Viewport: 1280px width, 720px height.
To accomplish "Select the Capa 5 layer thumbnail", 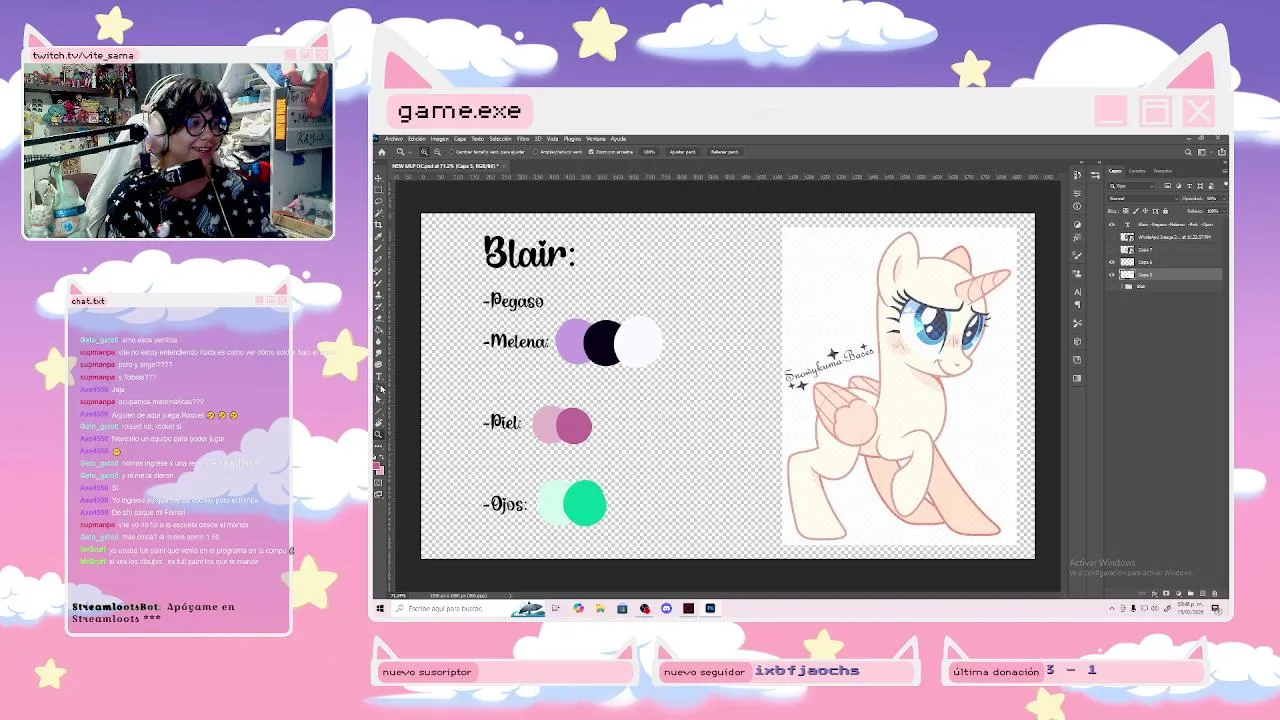I will [1127, 275].
